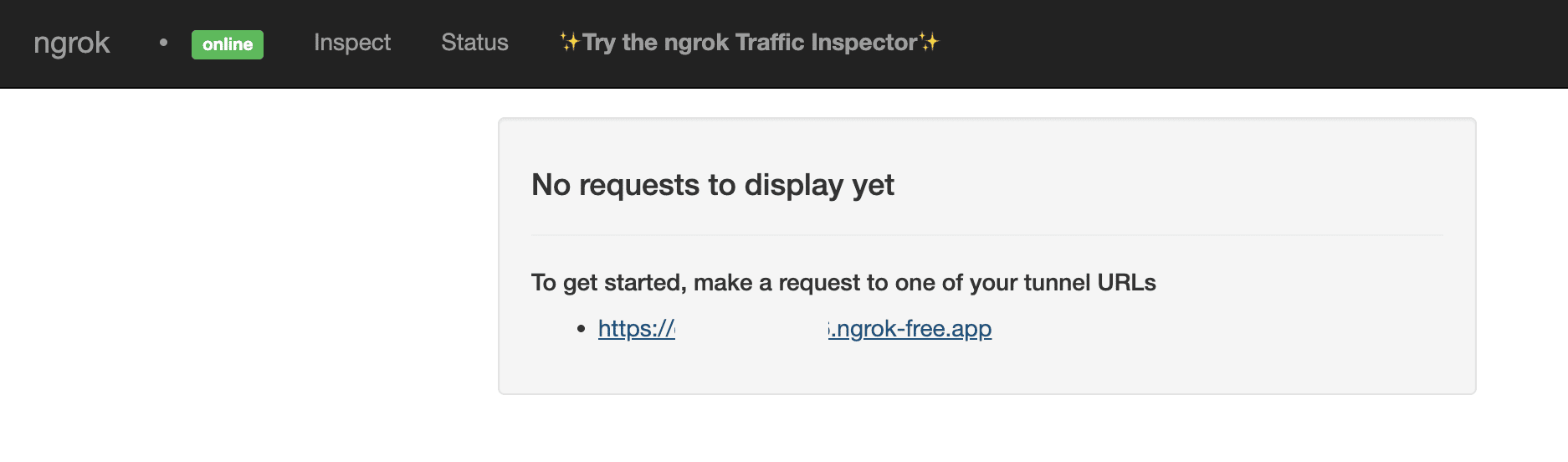The image size is (1568, 462).
Task: Click the 'https://' start of the tunnel link
Action: pos(636,329)
